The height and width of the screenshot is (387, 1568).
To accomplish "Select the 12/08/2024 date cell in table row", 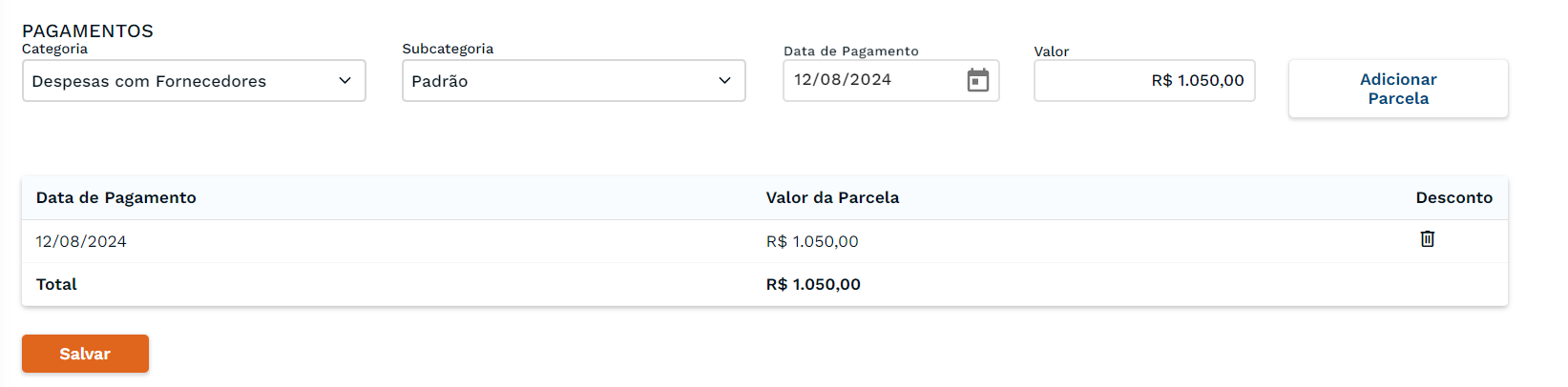I will (81, 242).
